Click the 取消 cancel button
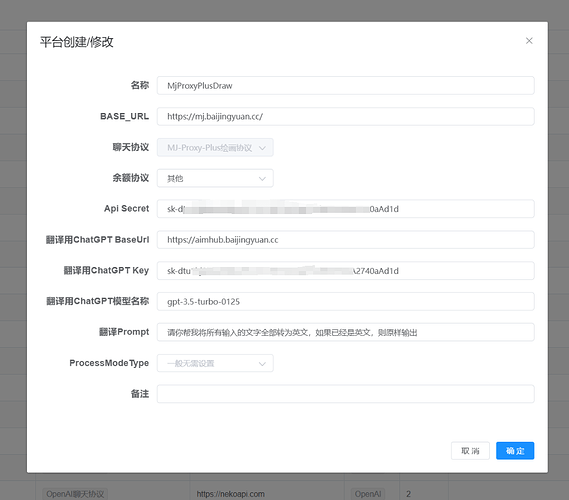Viewport: 569px width, 500px height. (x=470, y=451)
